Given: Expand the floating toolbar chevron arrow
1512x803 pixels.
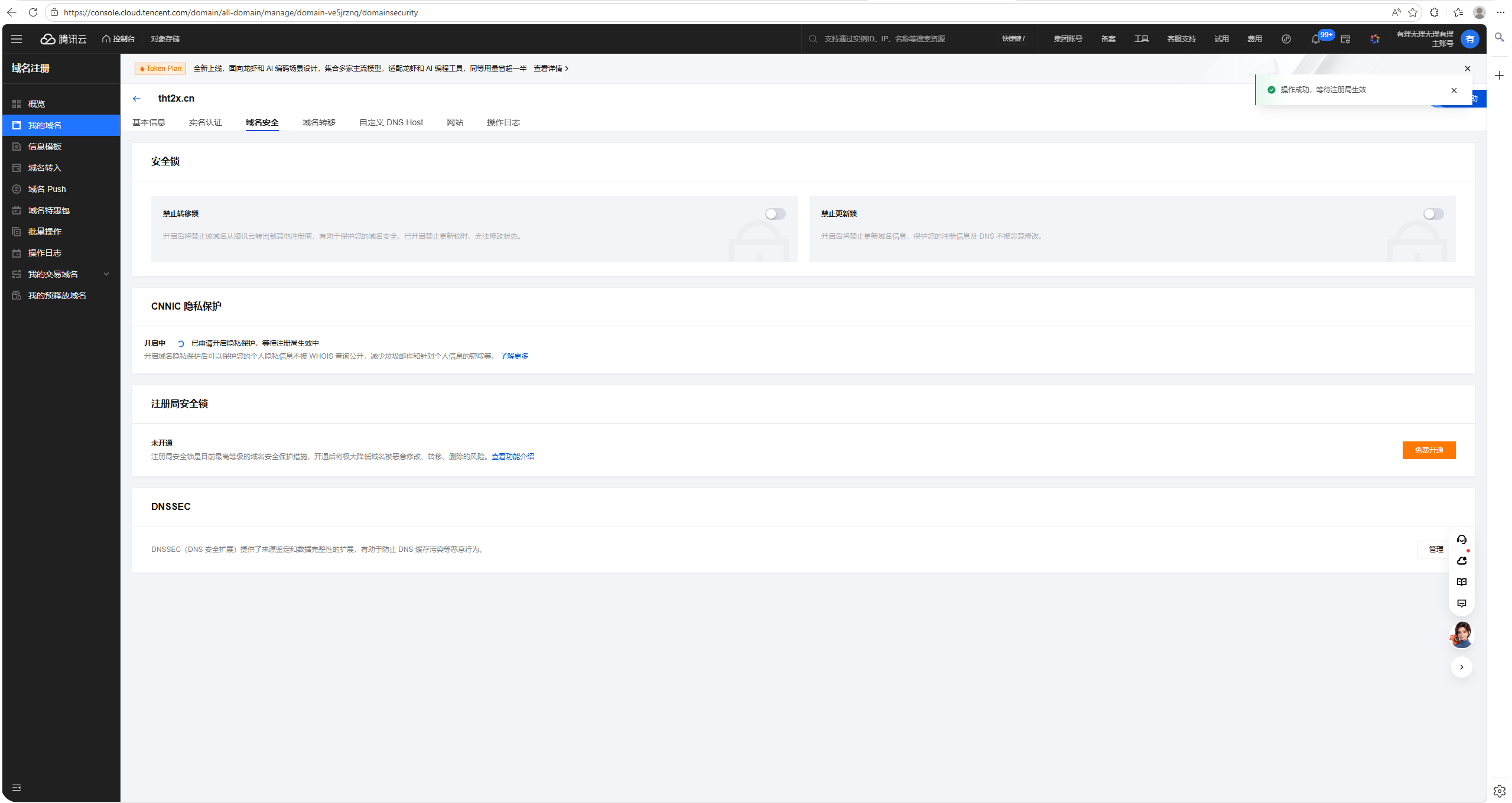Looking at the screenshot, I should point(1462,667).
